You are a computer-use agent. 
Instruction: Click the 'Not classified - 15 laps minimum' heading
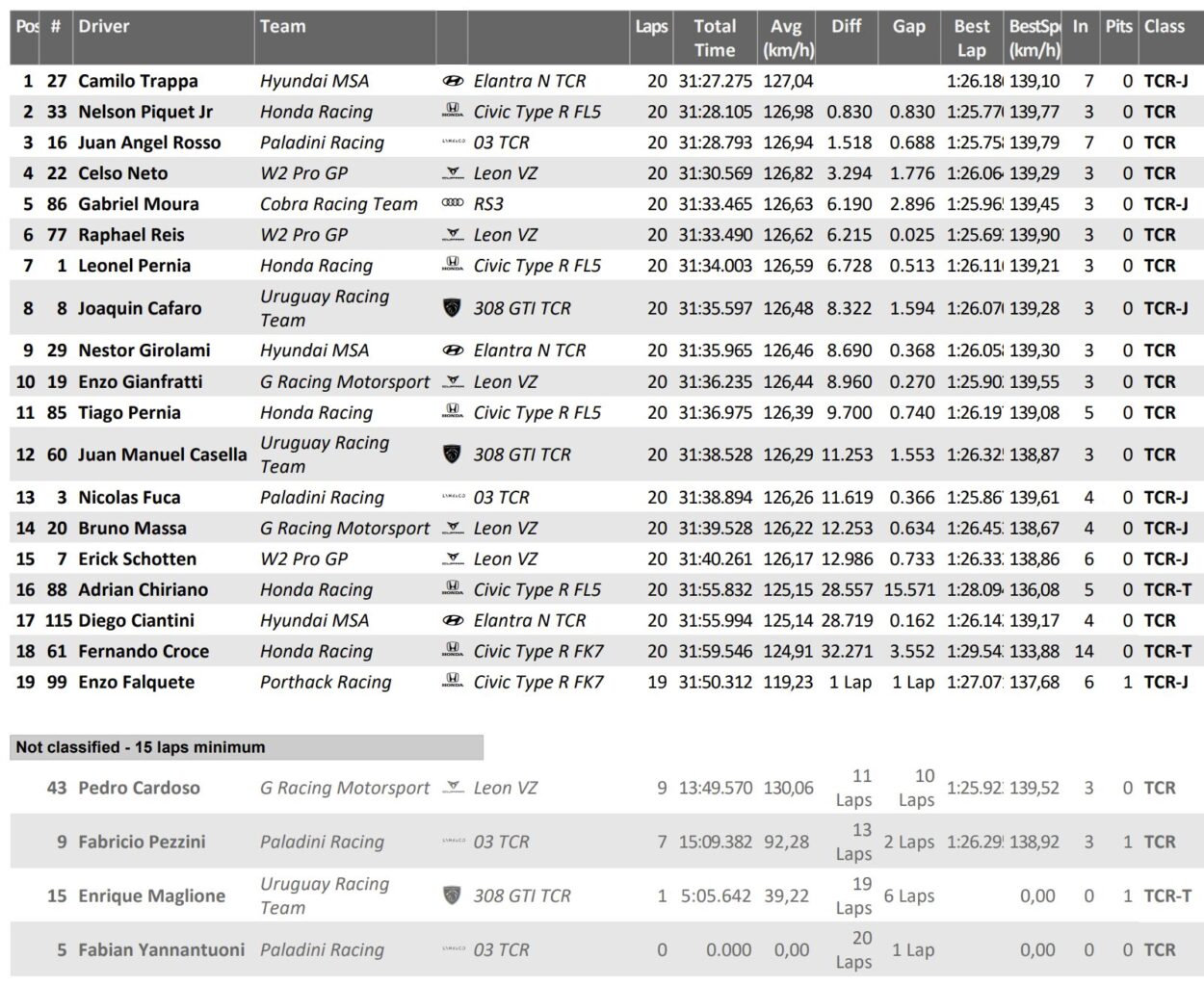pyautogui.click(x=141, y=747)
